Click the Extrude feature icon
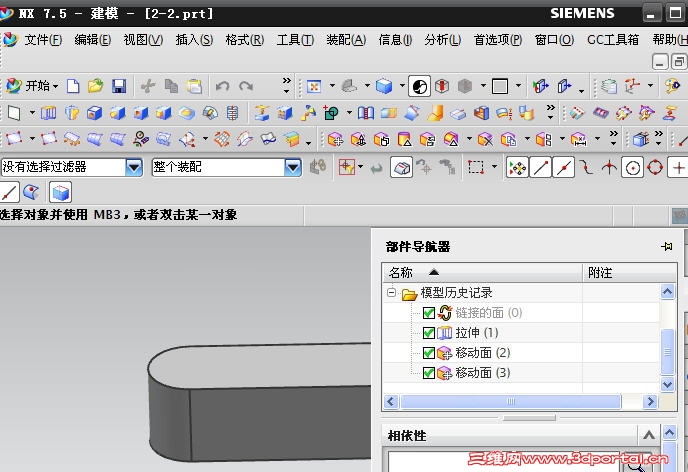688x472 pixels. (49, 113)
